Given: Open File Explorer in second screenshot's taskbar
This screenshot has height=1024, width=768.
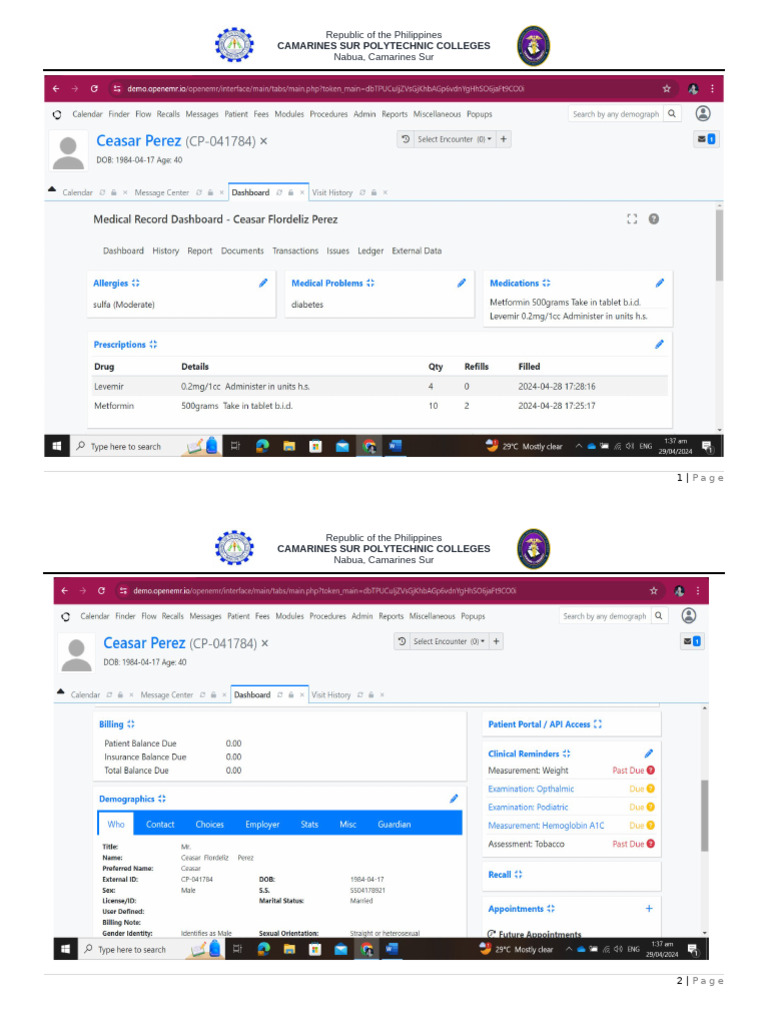Looking at the screenshot, I should [289, 949].
